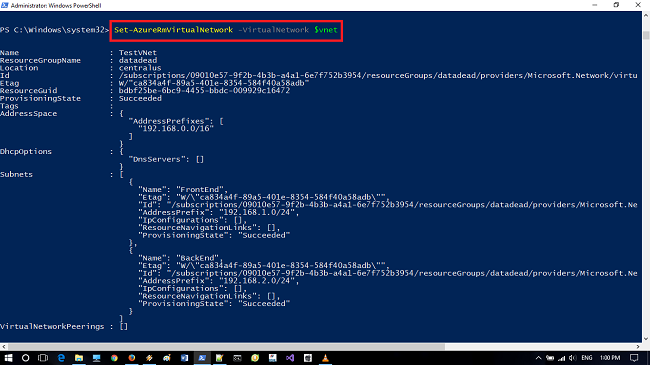Image resolution: width=650 pixels, height=365 pixels.
Task: Click the Name value TestVNet
Action: point(138,53)
